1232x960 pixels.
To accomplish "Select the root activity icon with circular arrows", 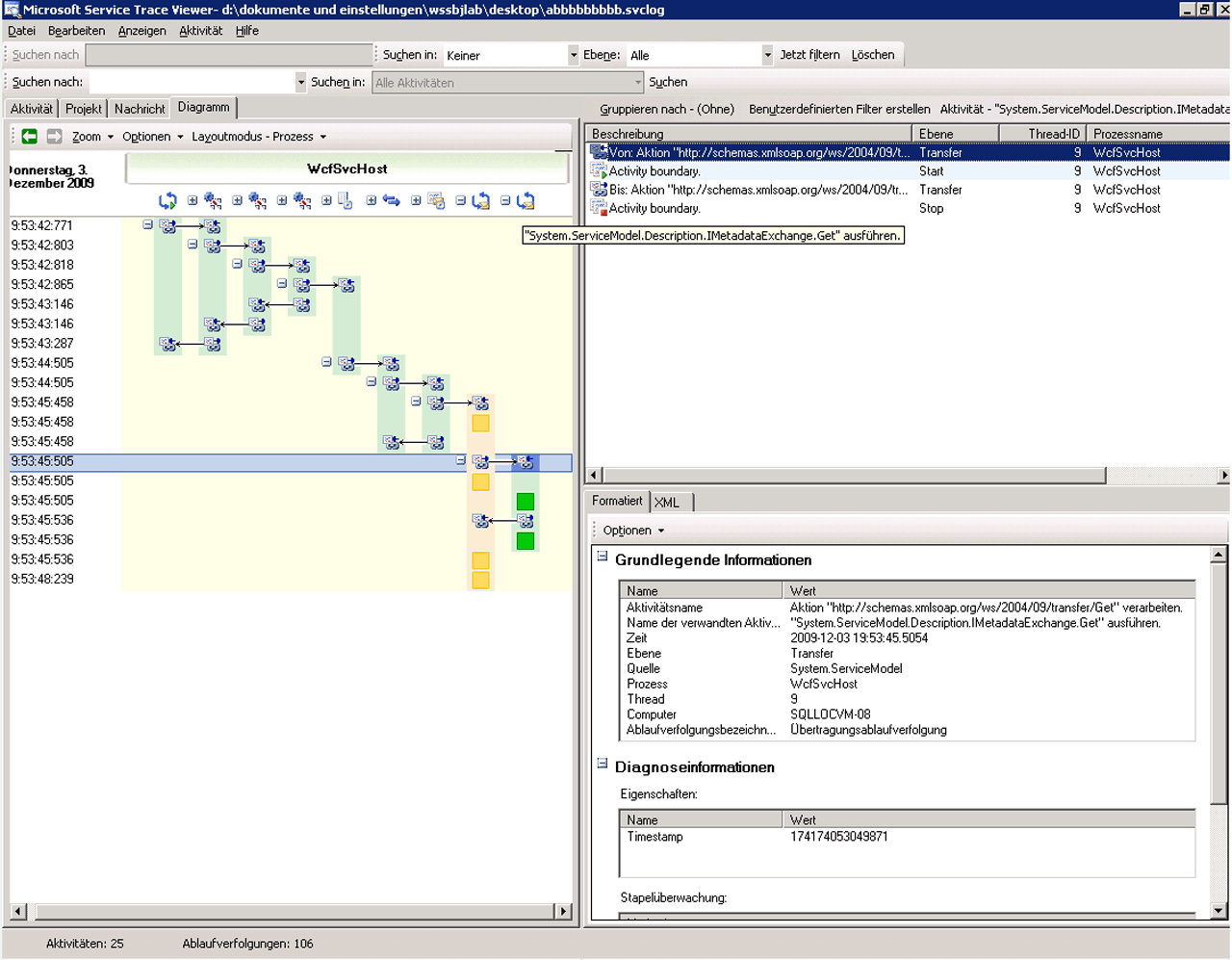I will click(167, 200).
